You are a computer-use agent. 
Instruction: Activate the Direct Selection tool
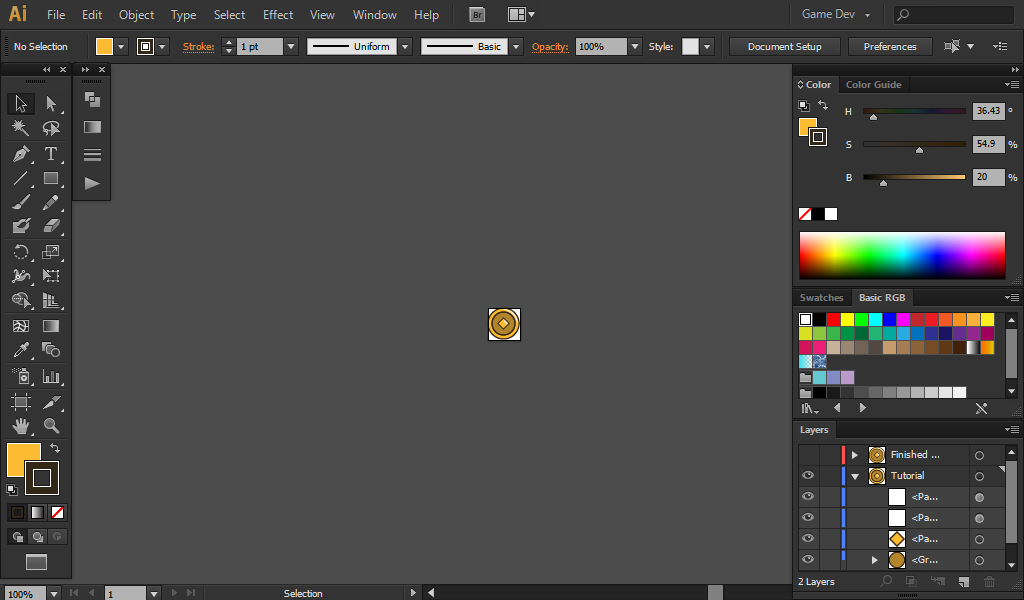click(51, 103)
